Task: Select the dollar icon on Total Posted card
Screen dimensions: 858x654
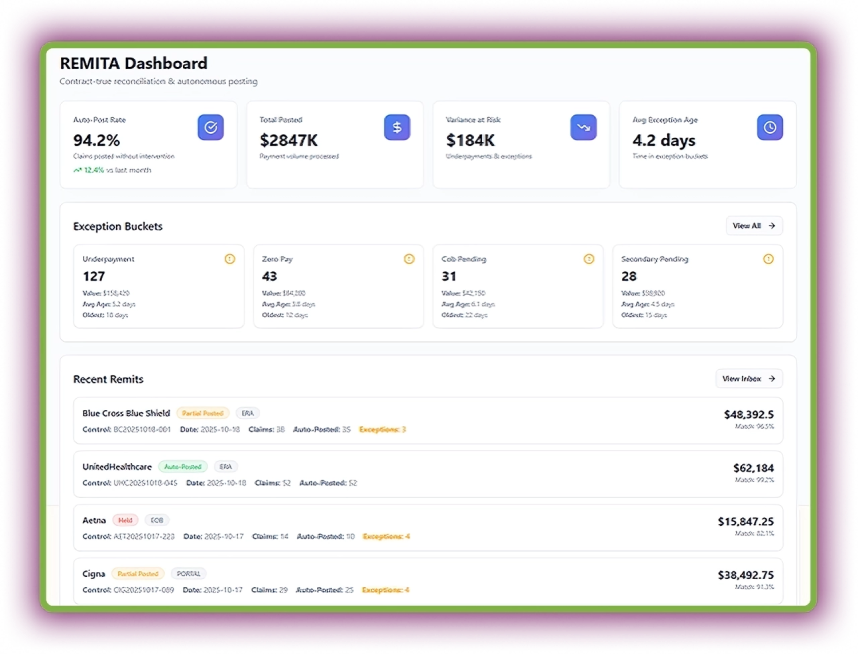Action: point(397,127)
